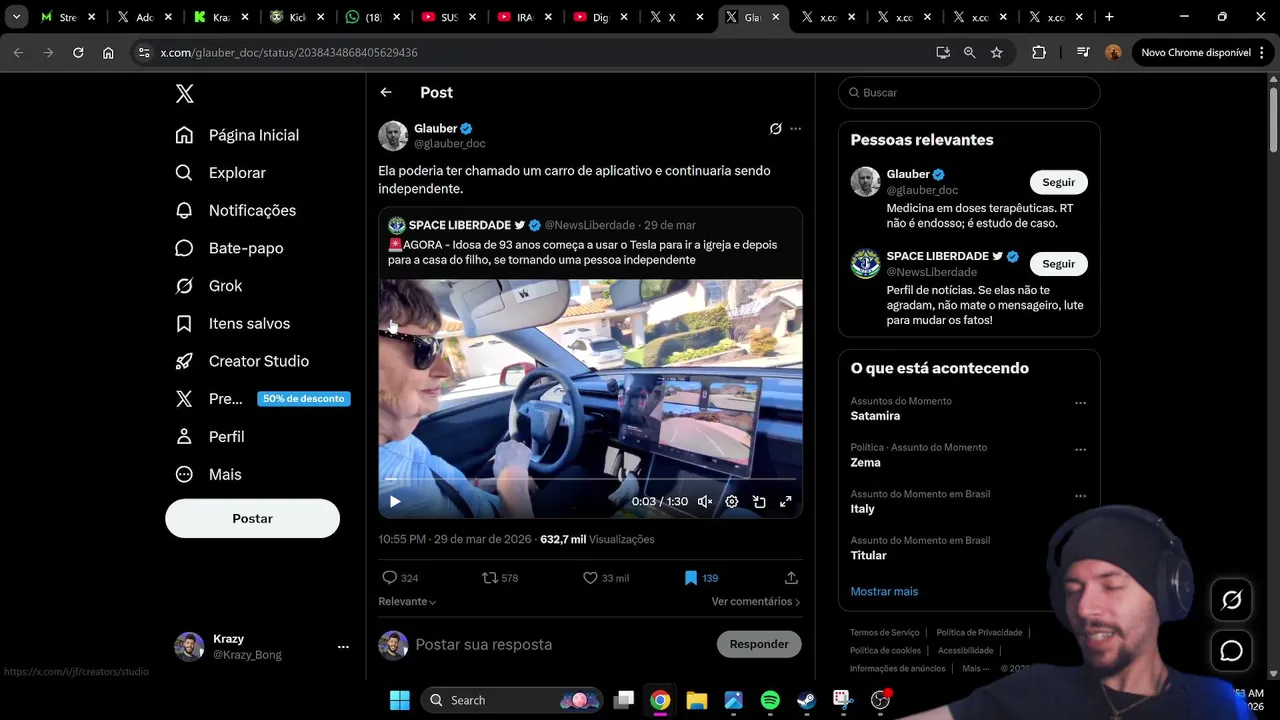Open Bate-papo messages
Viewport: 1280px width, 720px height.
point(229,248)
